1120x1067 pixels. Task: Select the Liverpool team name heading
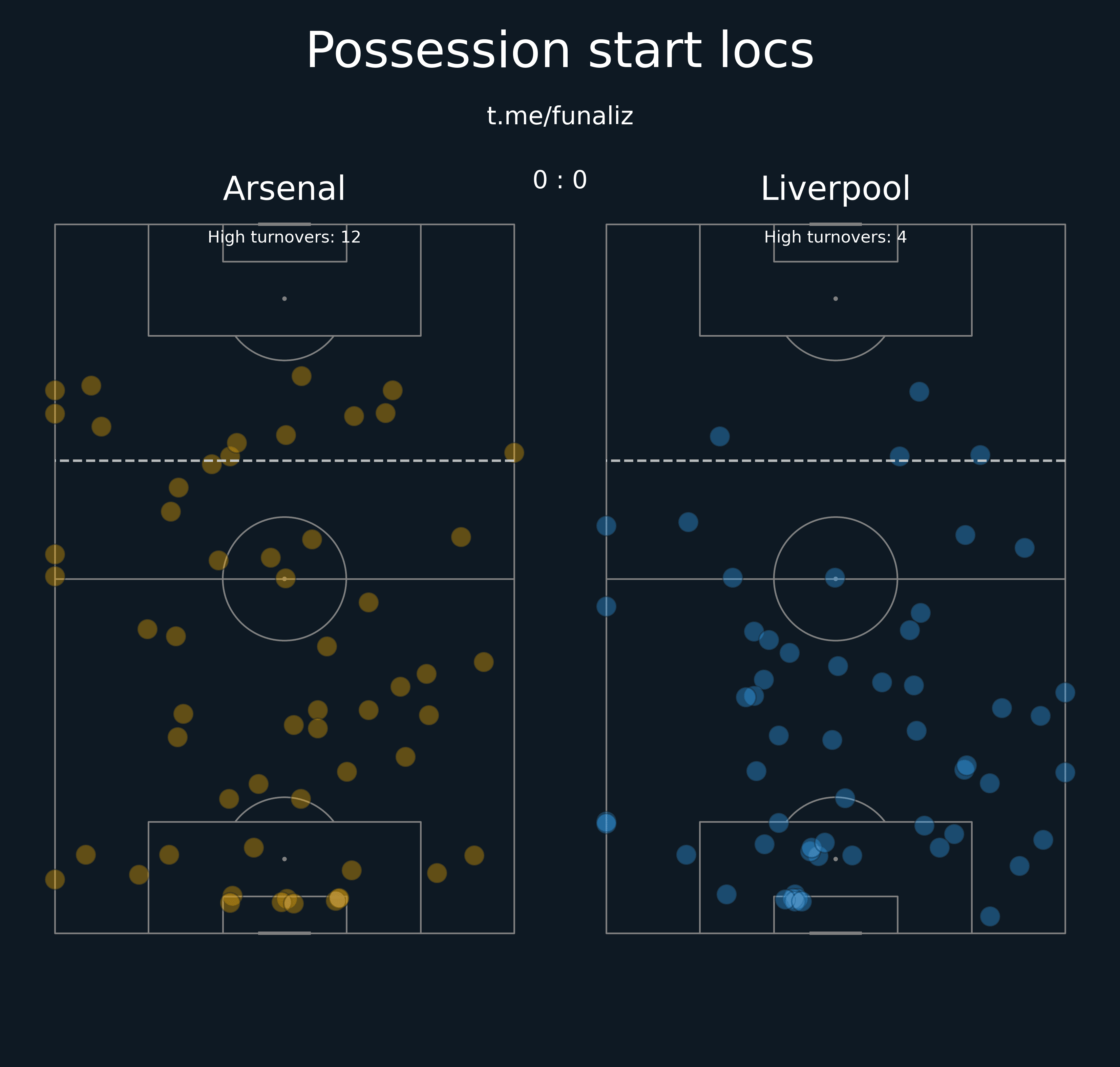pyautogui.click(x=834, y=189)
